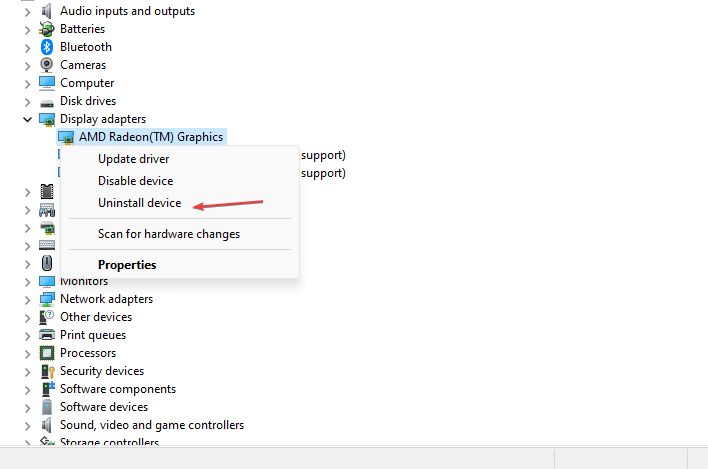Select the Network adapters label
The image size is (708, 469).
pos(107,299)
